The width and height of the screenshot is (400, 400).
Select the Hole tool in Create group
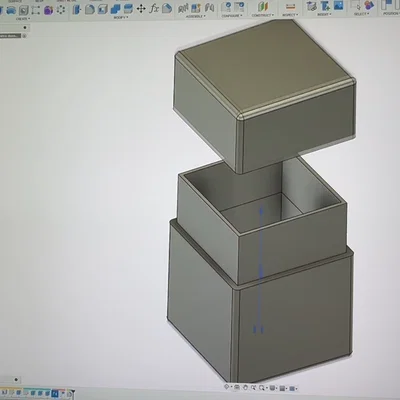[23, 10]
